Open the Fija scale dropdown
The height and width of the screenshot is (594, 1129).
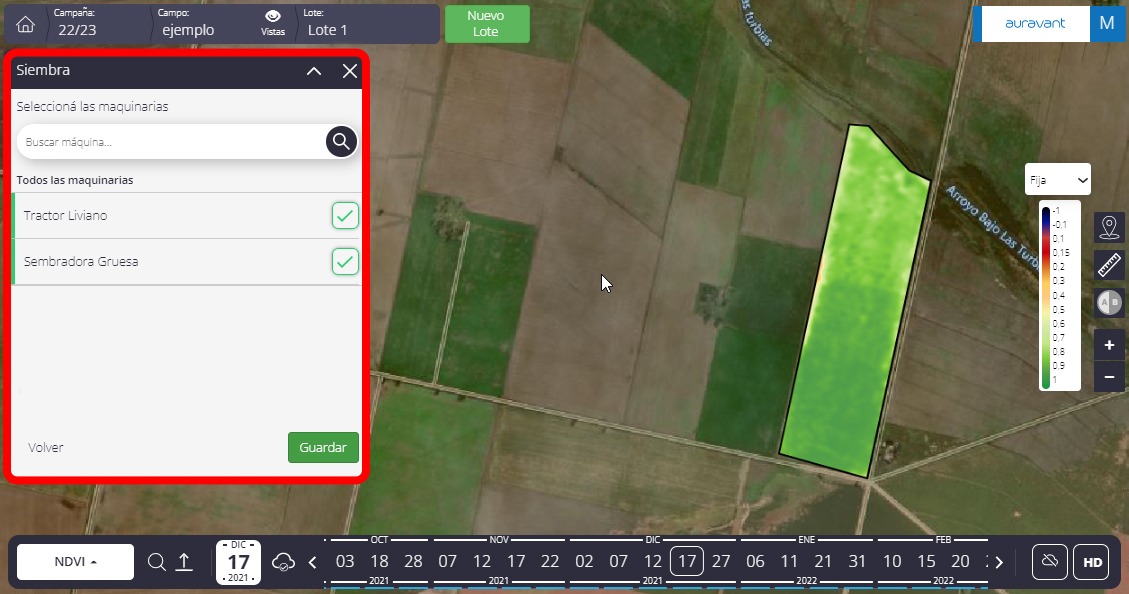pos(1058,180)
